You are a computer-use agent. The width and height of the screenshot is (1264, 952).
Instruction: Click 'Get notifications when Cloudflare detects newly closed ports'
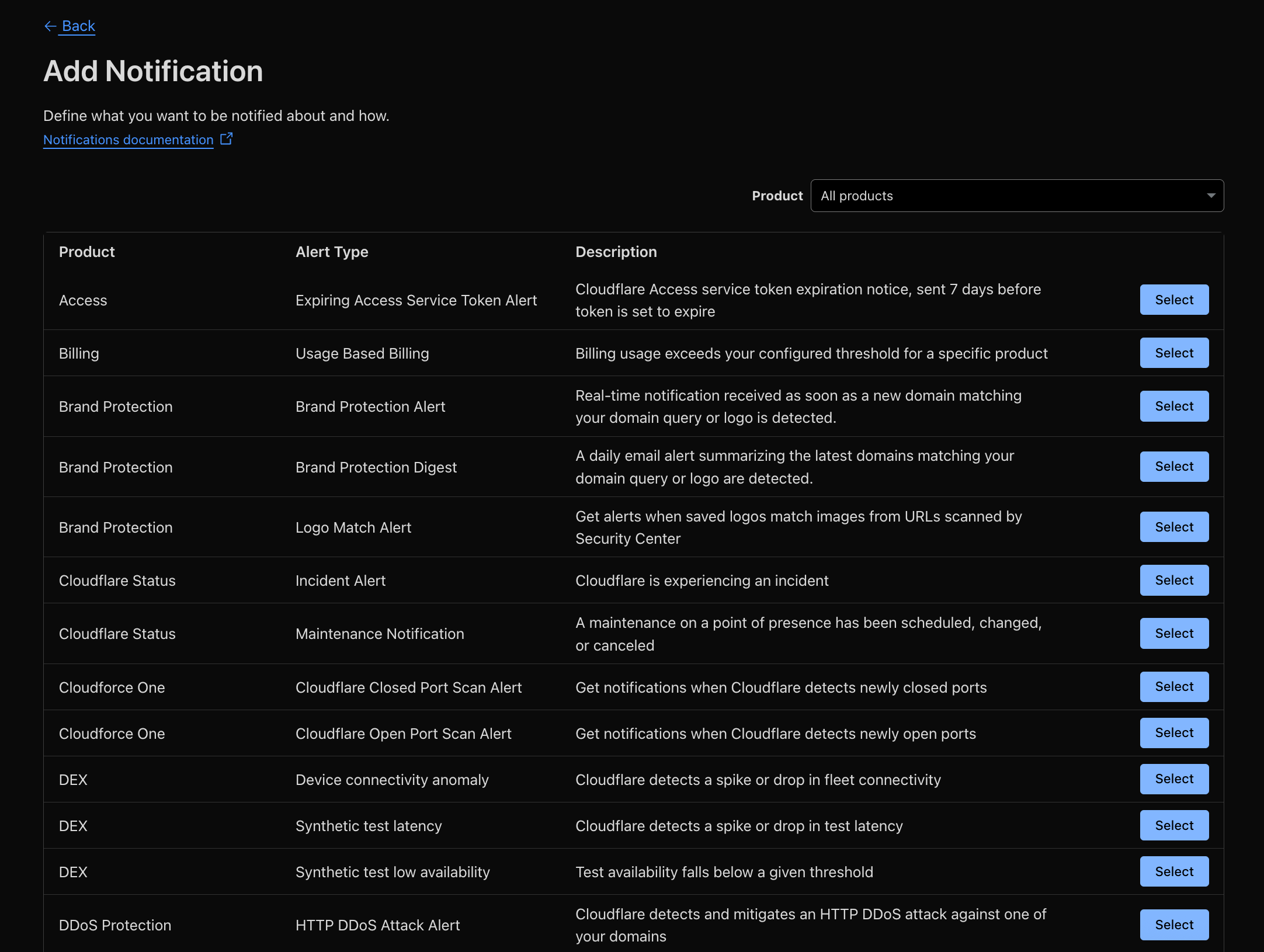pyautogui.click(x=781, y=687)
